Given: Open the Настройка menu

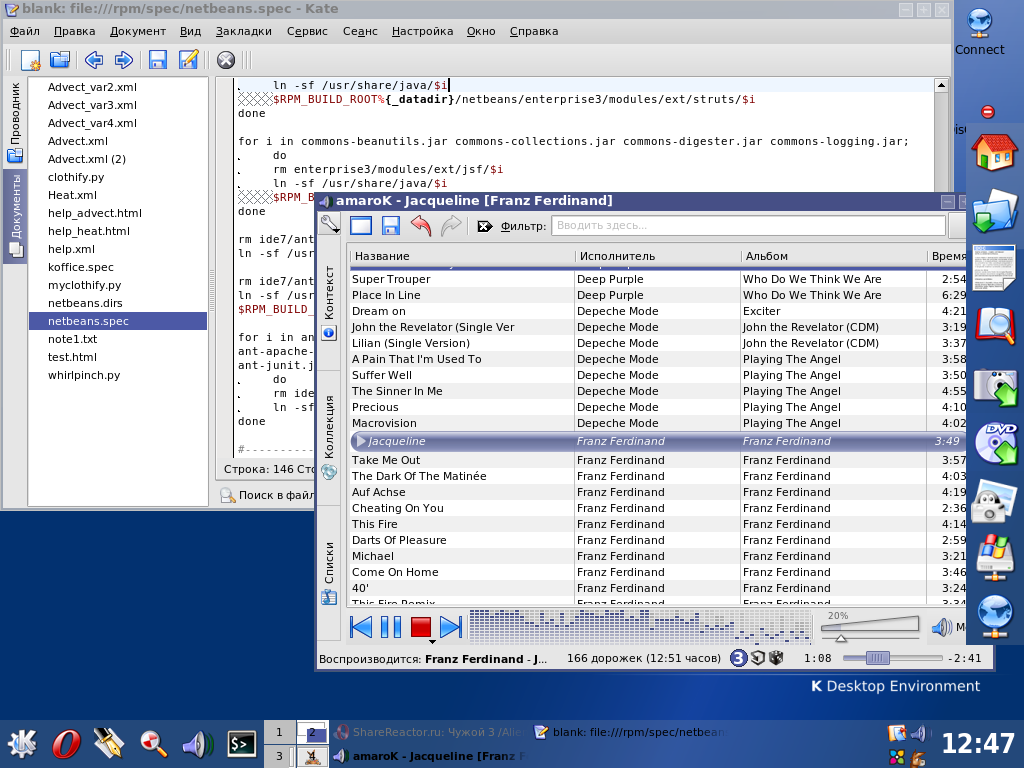Looking at the screenshot, I should click(x=422, y=31).
